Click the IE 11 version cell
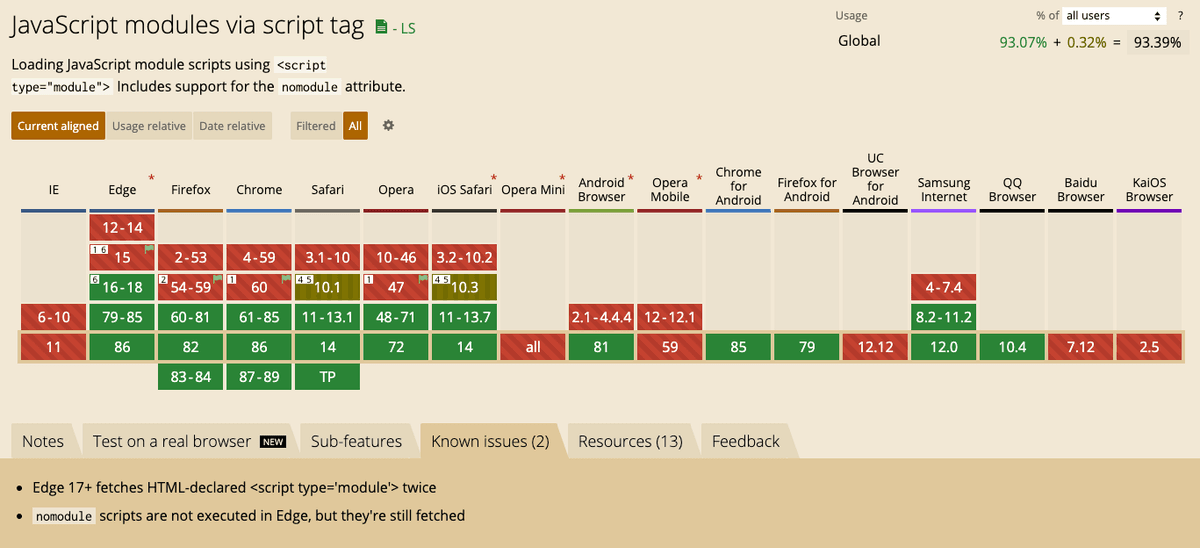The width and height of the screenshot is (1200, 548). [x=54, y=347]
